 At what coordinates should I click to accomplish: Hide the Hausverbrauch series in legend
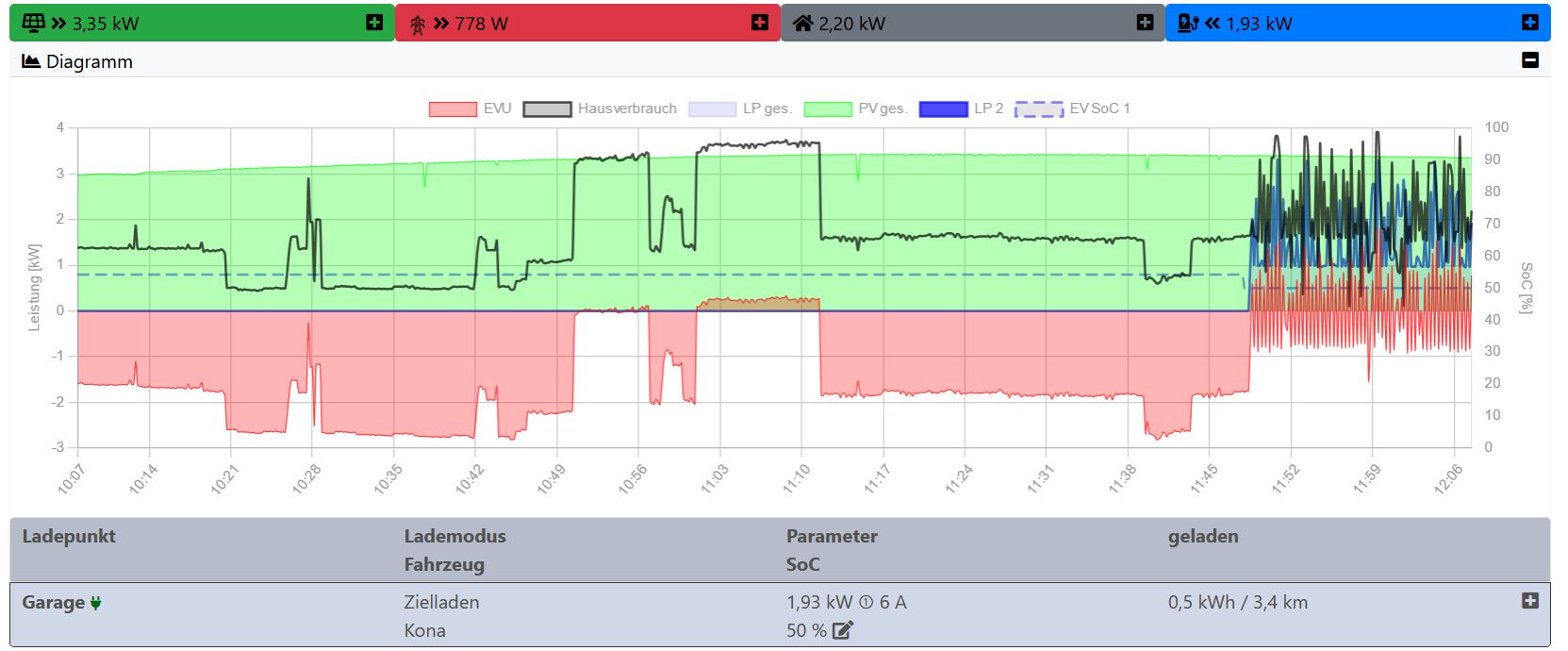(x=600, y=108)
